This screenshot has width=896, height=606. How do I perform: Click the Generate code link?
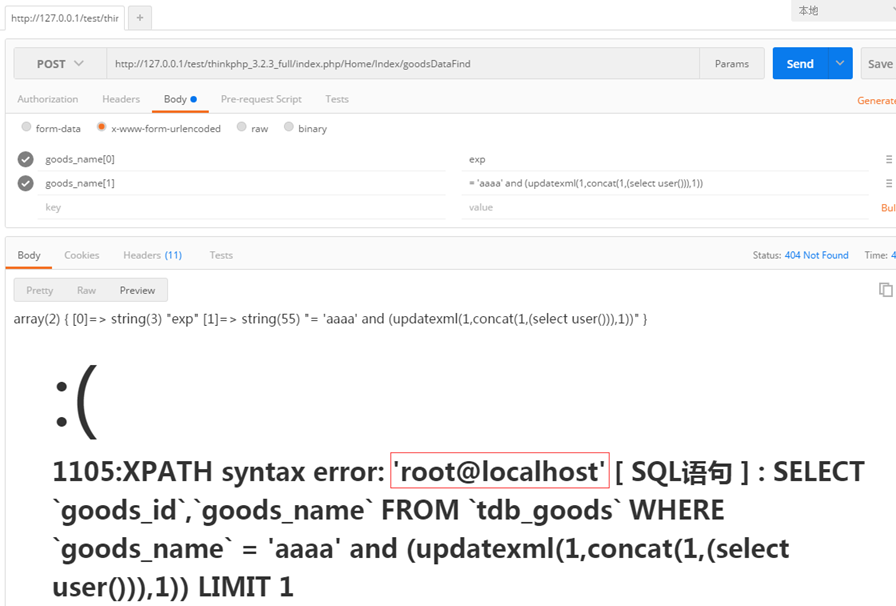876,101
